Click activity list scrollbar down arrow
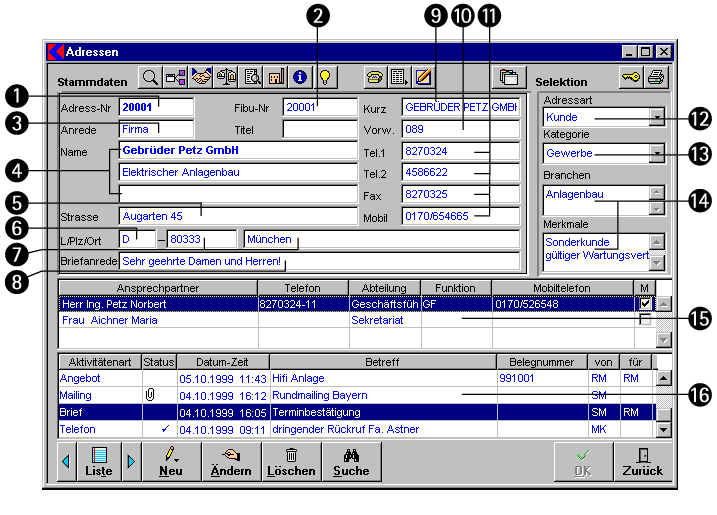Viewport: 717px width, 515px height. tap(662, 429)
